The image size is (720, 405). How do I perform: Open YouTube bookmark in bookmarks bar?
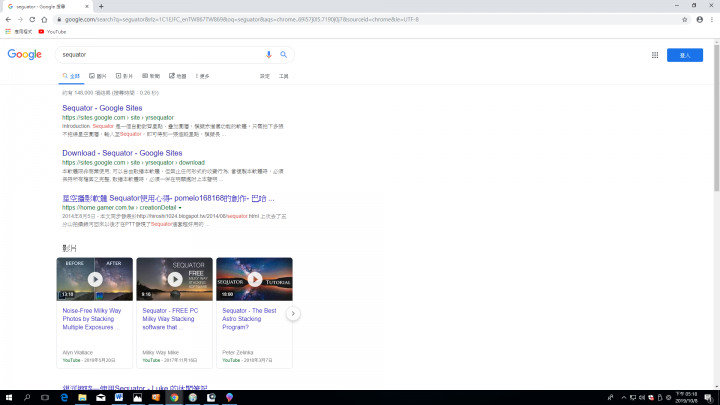pyautogui.click(x=52, y=32)
